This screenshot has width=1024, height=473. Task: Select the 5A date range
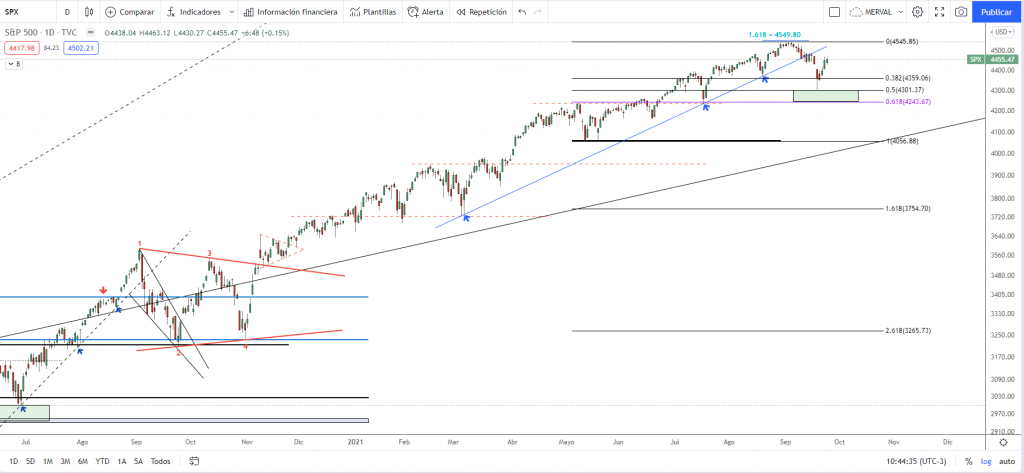tap(138, 461)
